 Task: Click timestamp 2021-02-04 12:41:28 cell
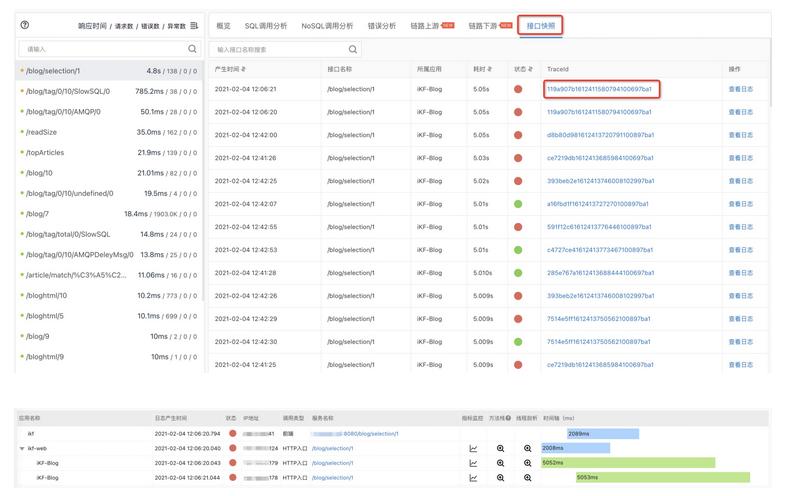point(246,273)
